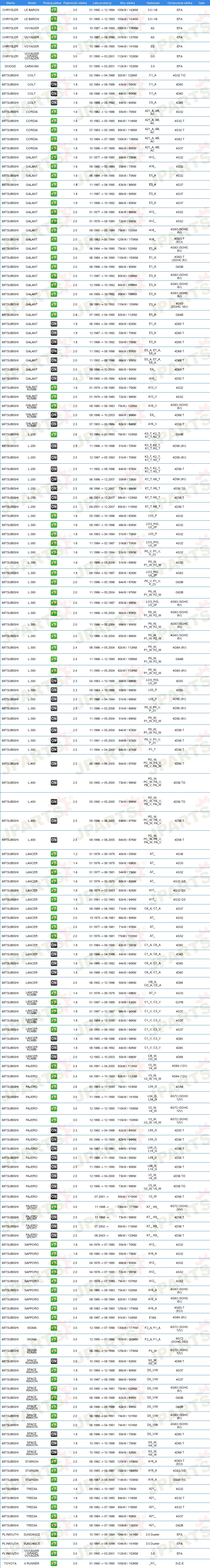The image size is (210, 1568).
Task: Click the Moc silnika column header
Action: tap(128, 2)
